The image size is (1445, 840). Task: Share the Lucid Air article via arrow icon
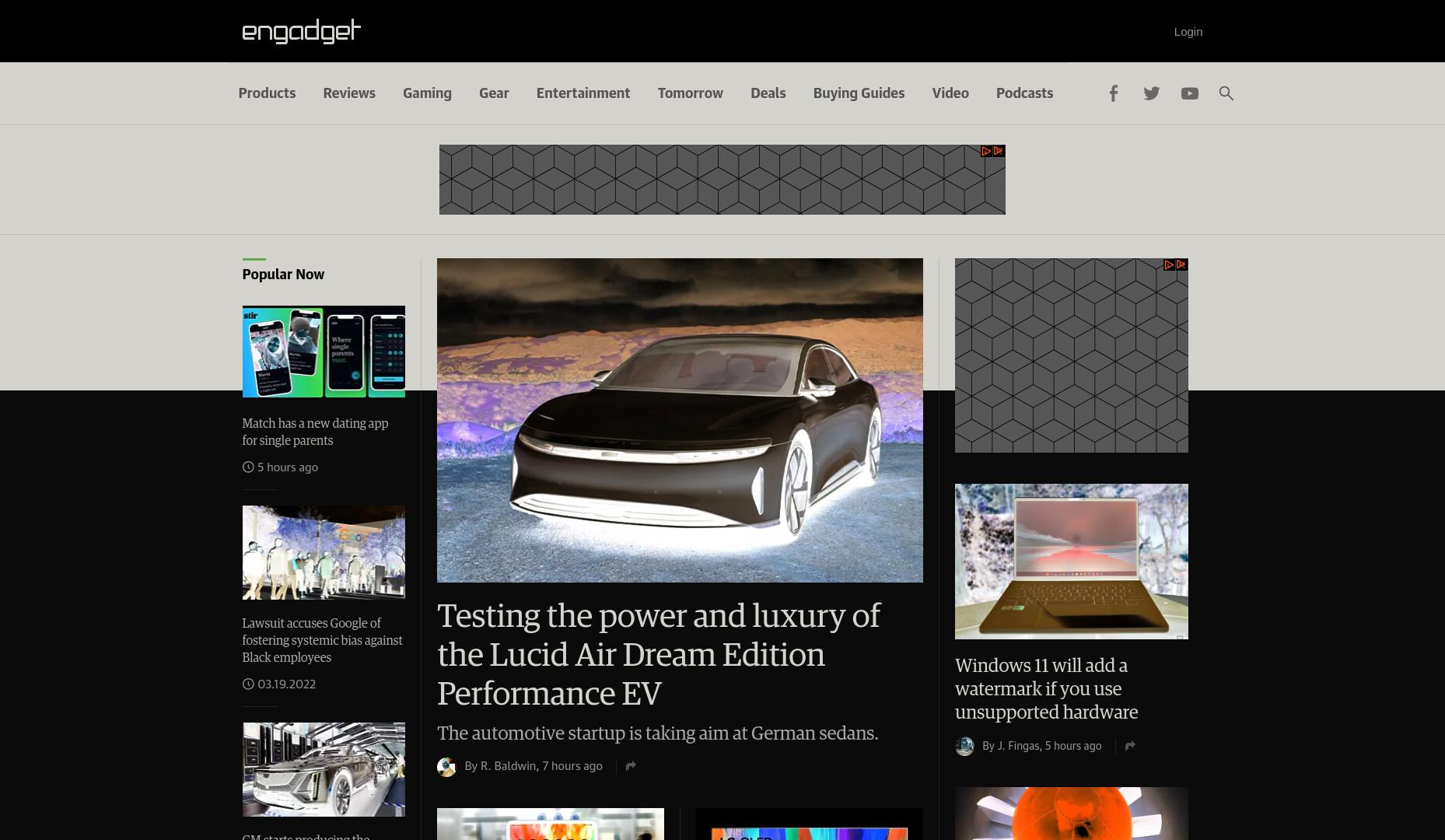pos(631,766)
